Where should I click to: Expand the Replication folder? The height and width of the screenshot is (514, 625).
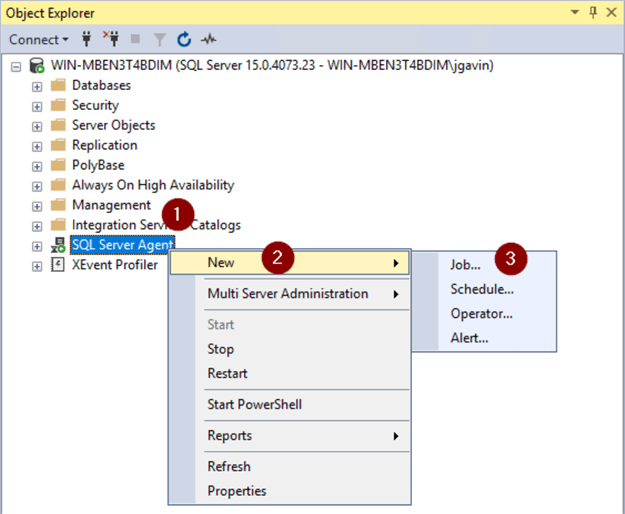coord(37,146)
